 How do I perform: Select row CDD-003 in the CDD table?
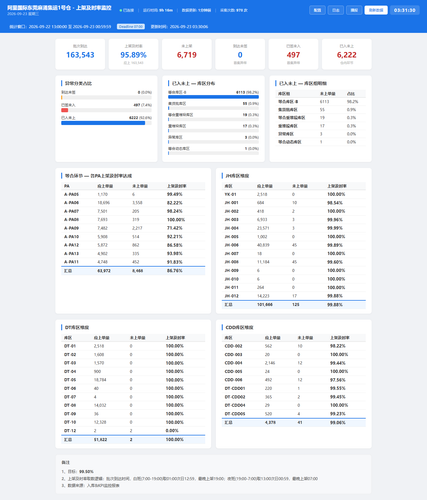294,355
